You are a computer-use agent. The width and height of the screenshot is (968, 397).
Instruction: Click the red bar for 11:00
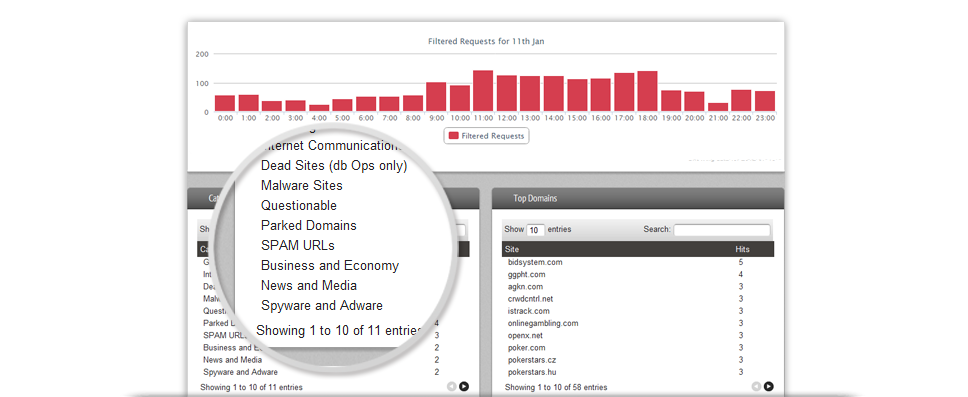[x=483, y=91]
